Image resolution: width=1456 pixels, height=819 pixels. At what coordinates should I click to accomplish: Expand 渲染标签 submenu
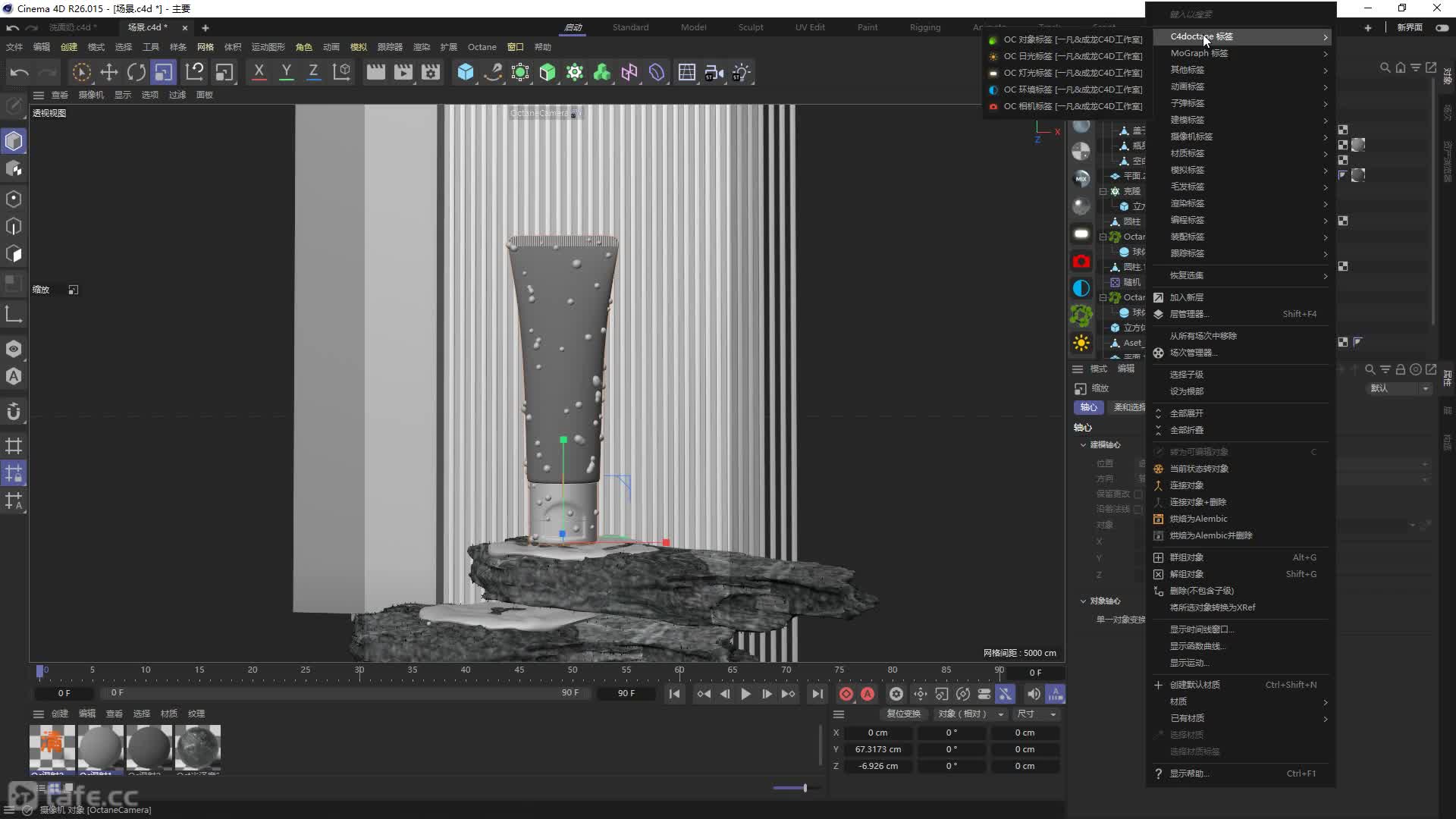pyautogui.click(x=1241, y=203)
